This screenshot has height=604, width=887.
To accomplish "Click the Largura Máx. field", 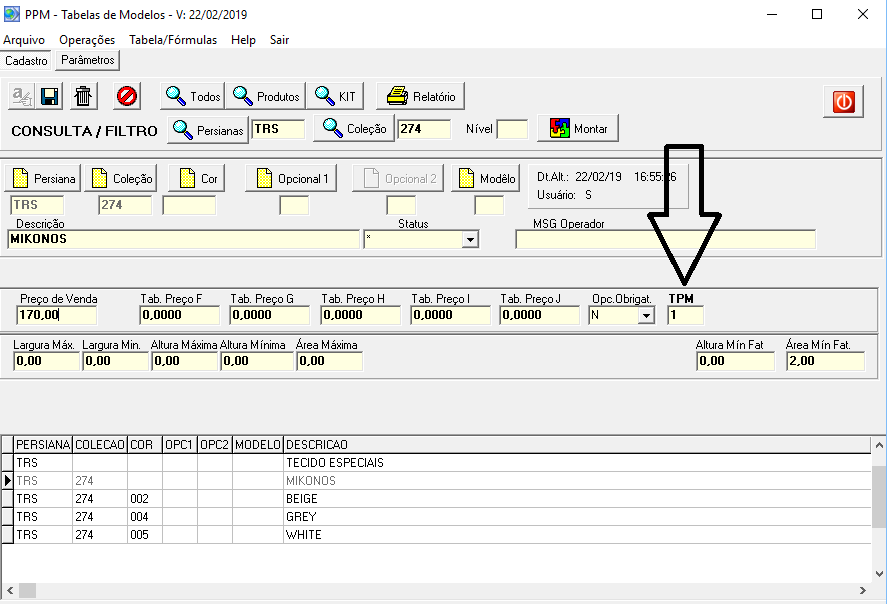I will (x=46, y=361).
